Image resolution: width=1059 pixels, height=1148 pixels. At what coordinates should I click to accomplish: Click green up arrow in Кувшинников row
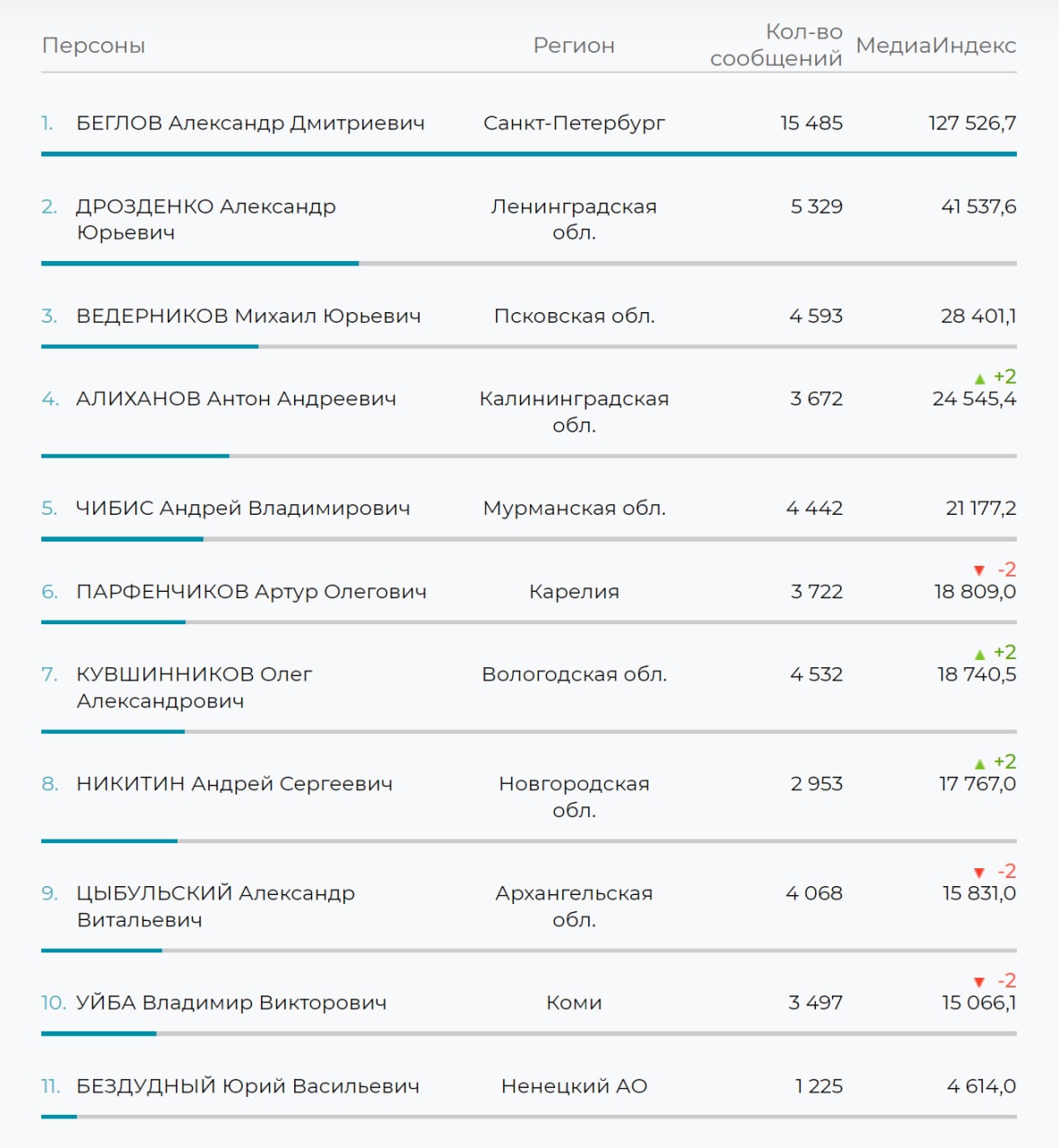(x=979, y=655)
